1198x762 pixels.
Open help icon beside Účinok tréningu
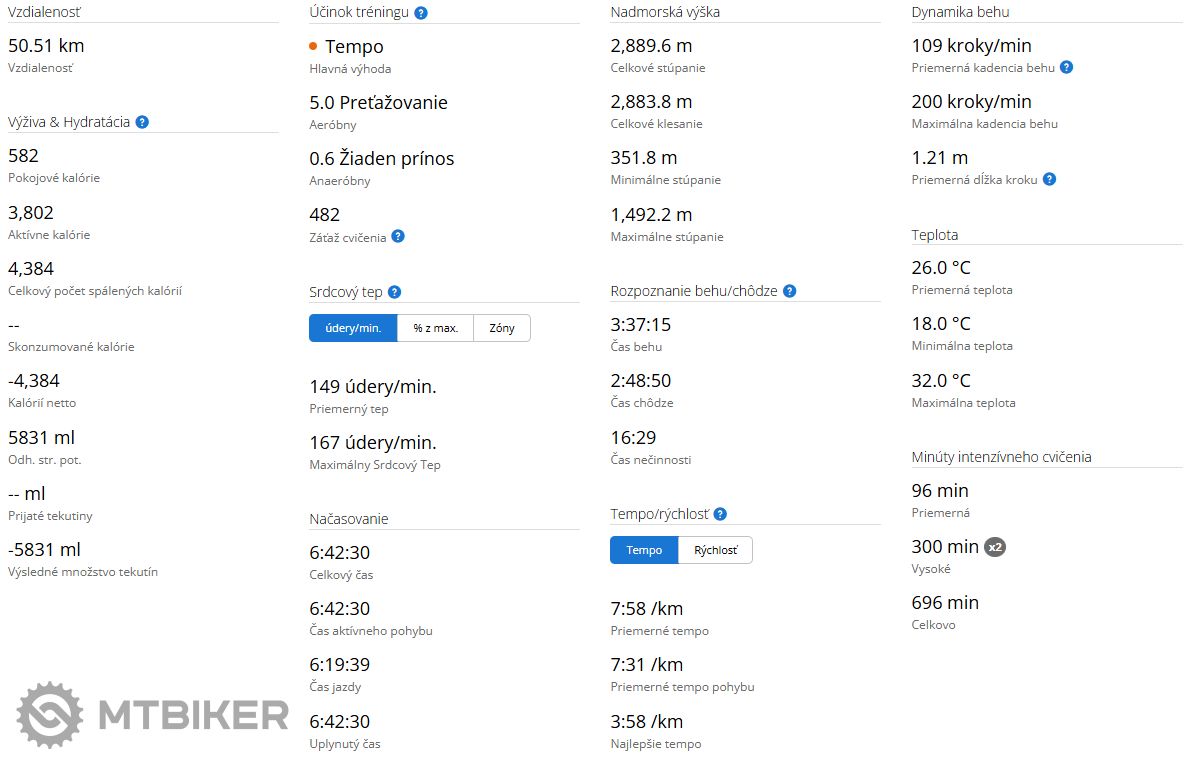pyautogui.click(x=421, y=13)
